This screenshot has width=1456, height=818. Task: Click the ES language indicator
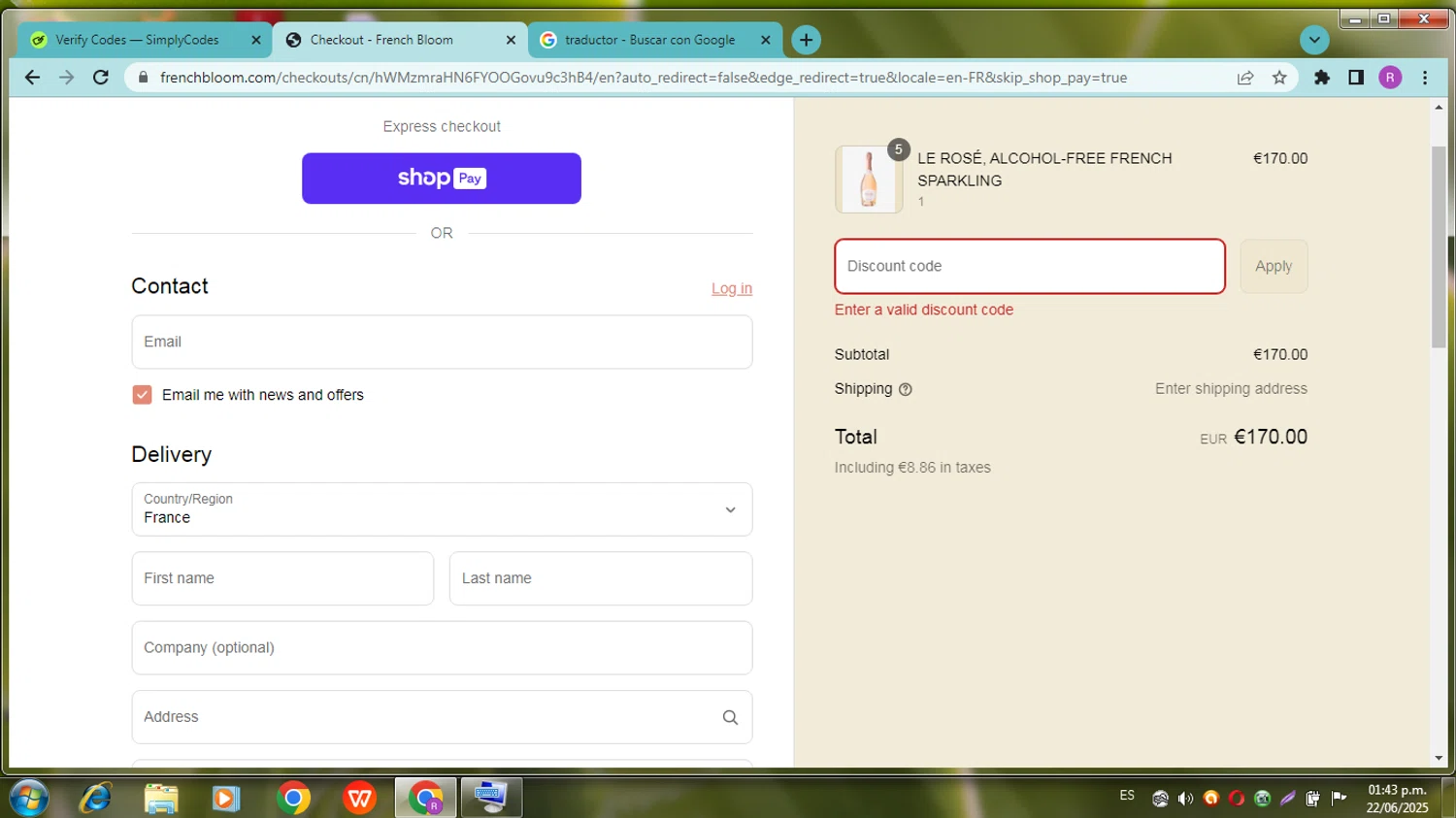point(1127,796)
